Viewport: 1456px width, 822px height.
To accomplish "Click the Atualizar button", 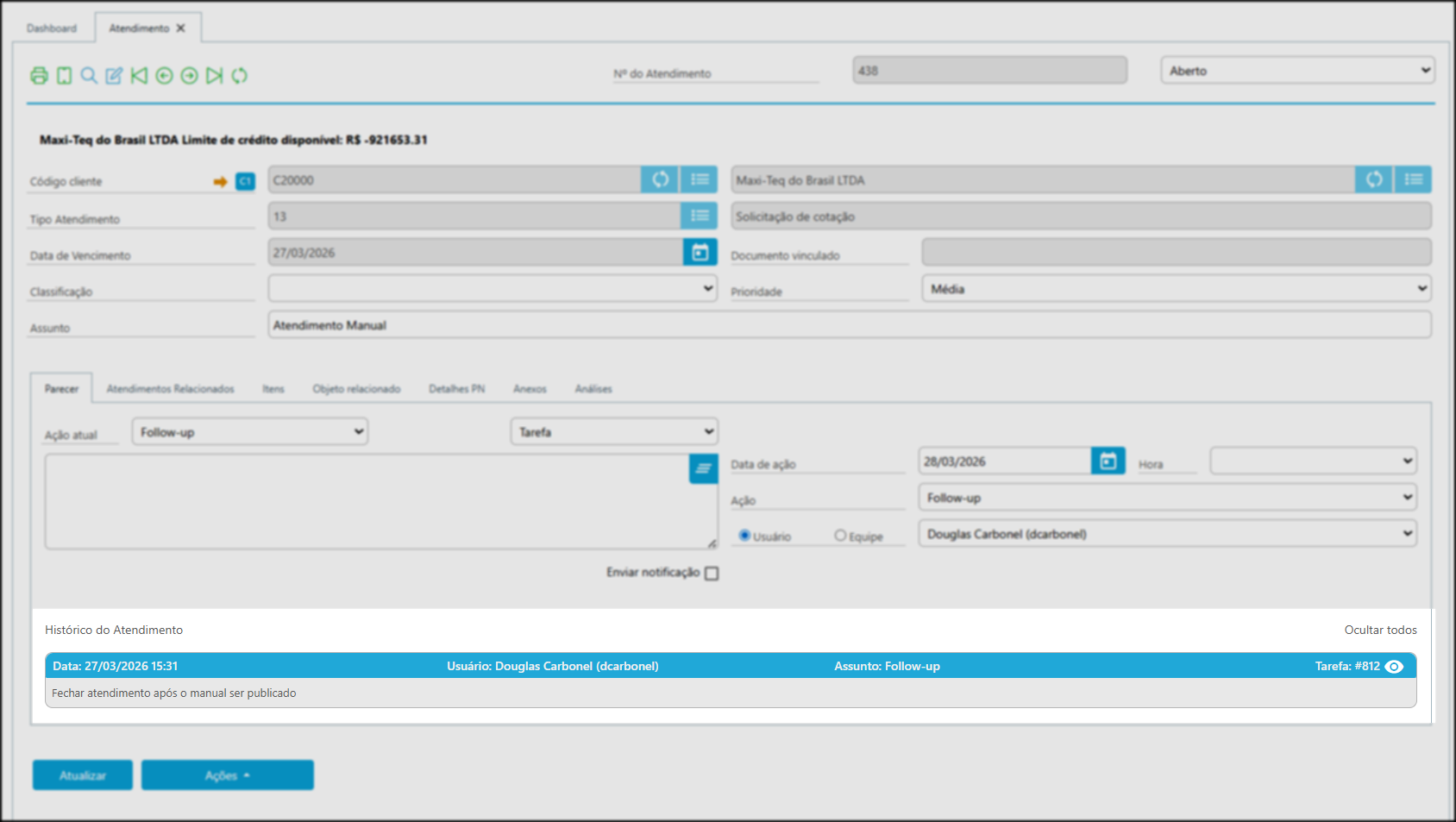I will tap(83, 775).
